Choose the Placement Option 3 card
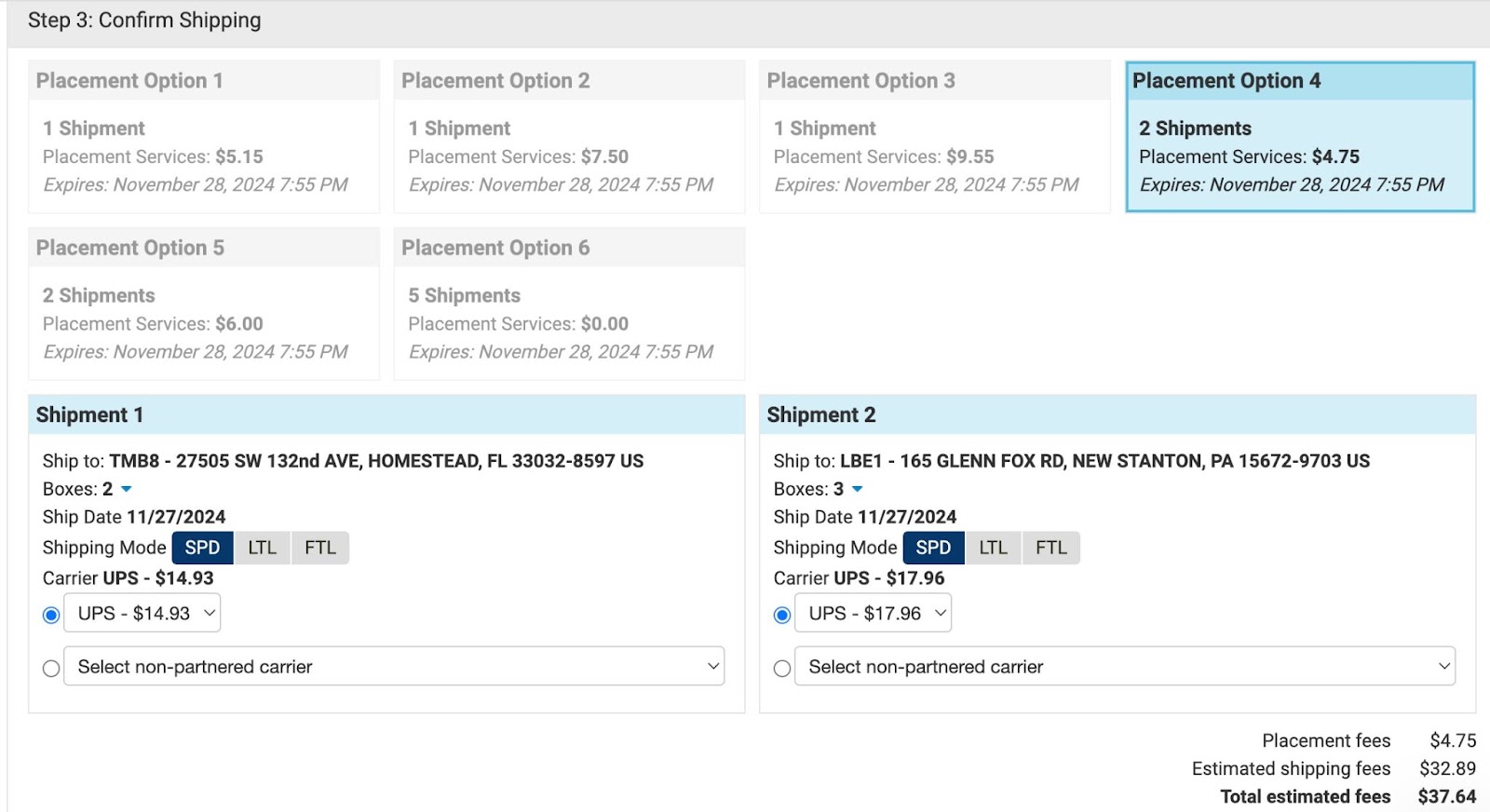Viewport: 1490px width, 812px height. [x=935, y=137]
